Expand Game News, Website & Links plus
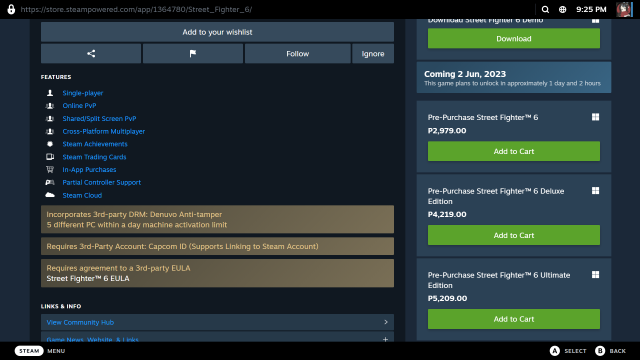This screenshot has width=640, height=360. pyautogui.click(x=385, y=339)
